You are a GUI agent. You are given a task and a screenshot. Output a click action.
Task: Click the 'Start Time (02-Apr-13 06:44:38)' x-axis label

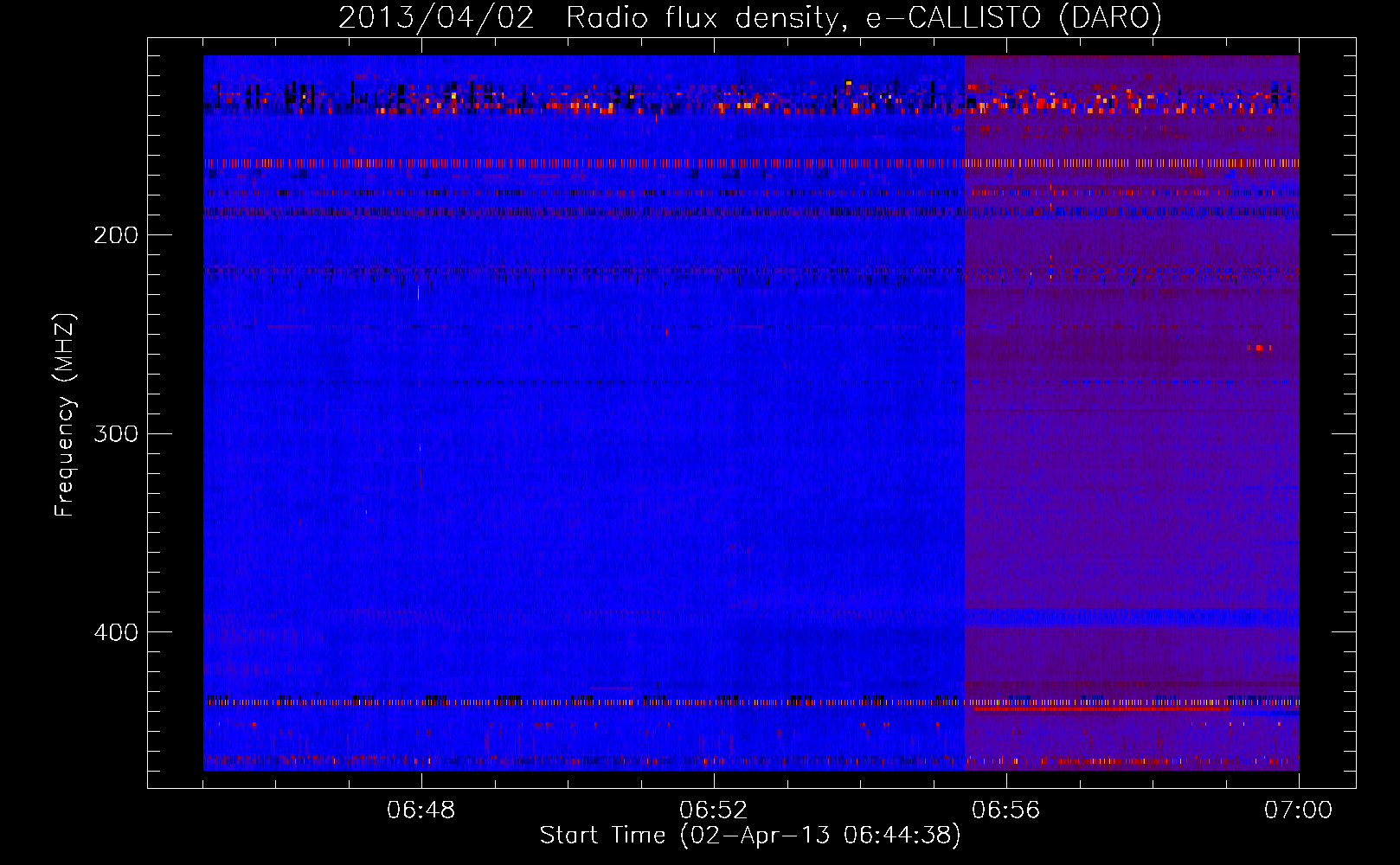pos(750,836)
